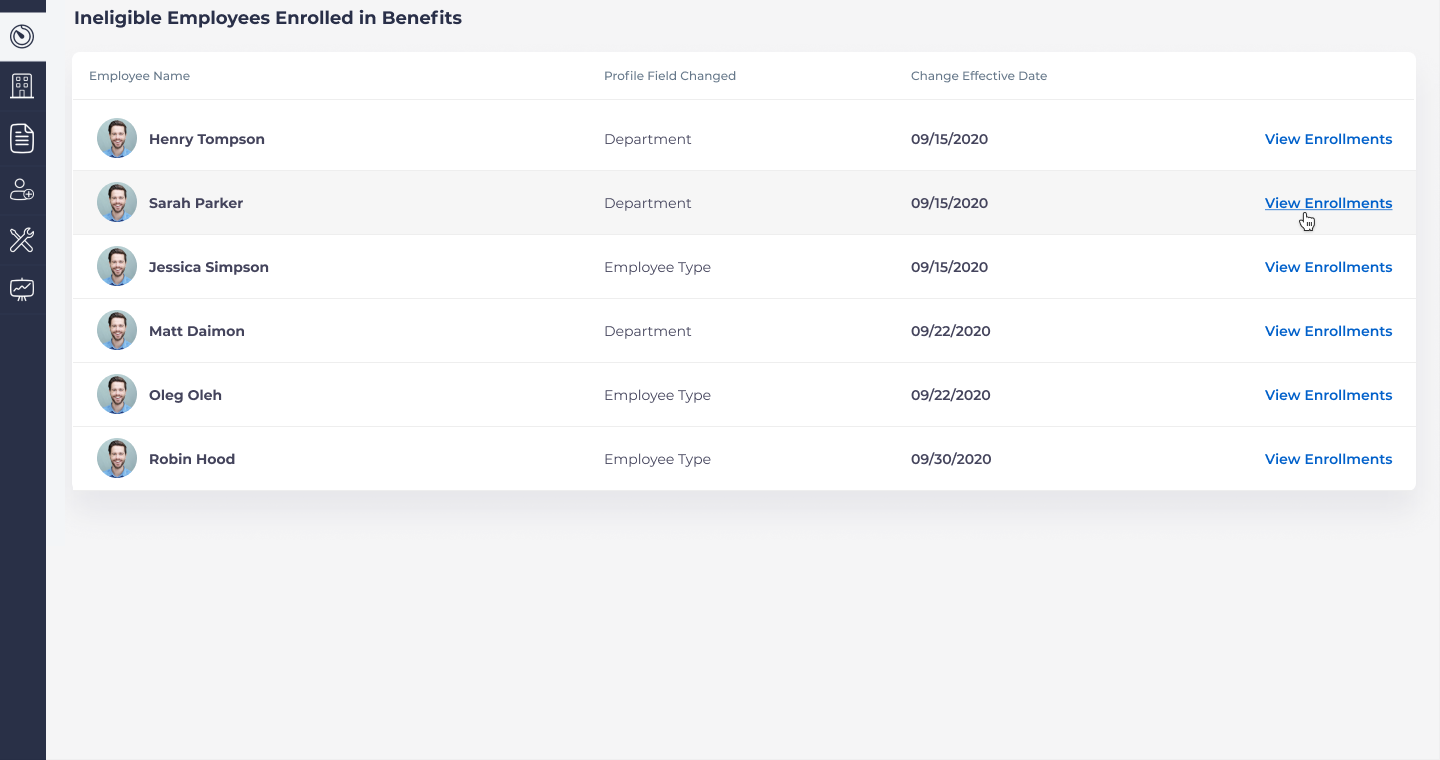
Task: View enrollments for Matt Daimon
Action: coord(1328,331)
